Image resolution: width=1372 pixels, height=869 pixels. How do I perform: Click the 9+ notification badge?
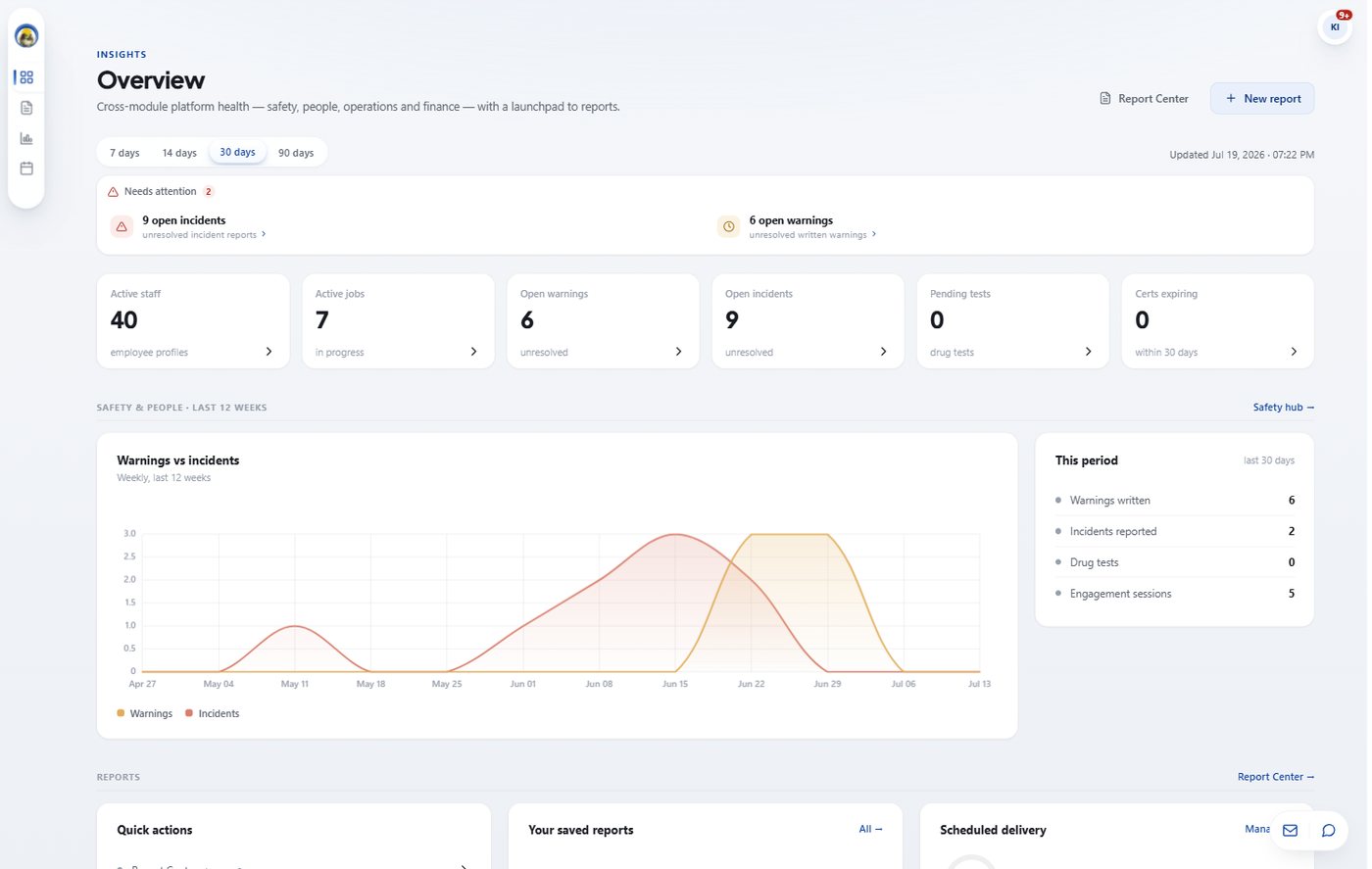point(1344,15)
